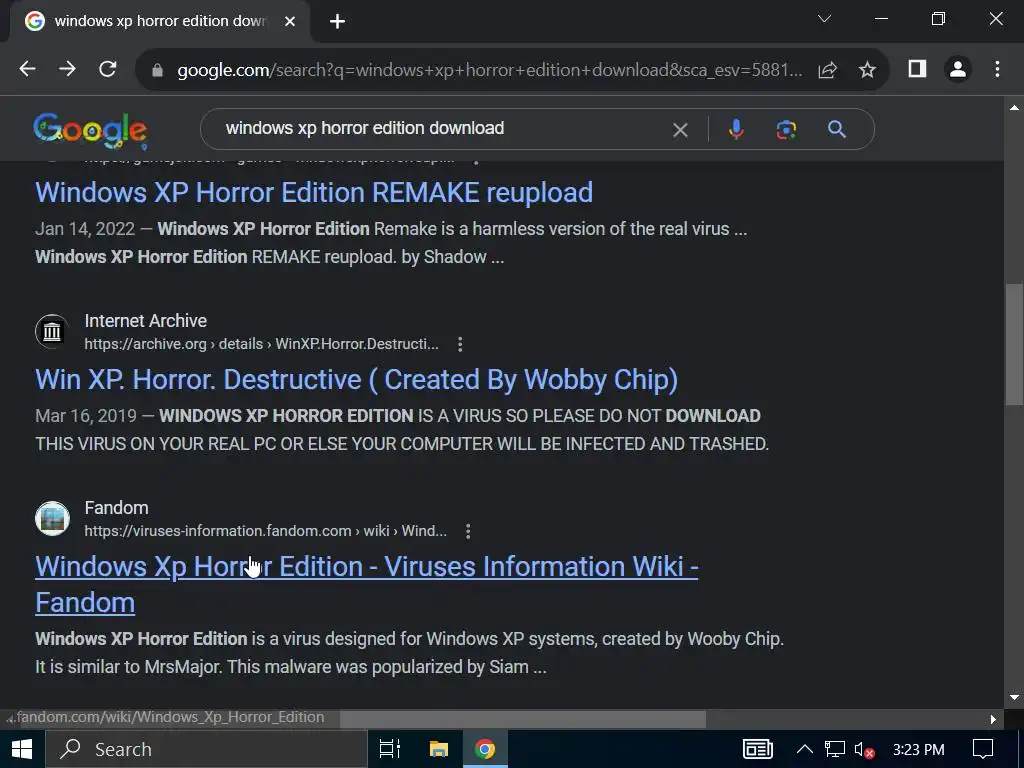Open the clock showing 3:23 PM
The width and height of the screenshot is (1024, 768).
coord(918,750)
